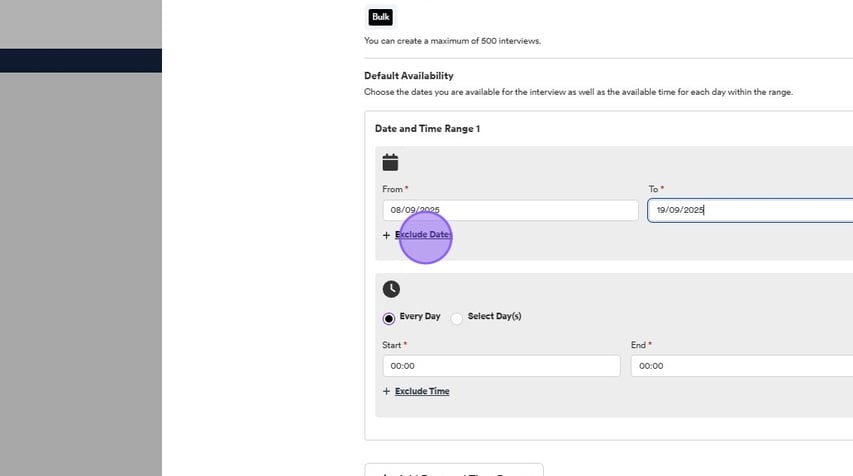Click the maximum of 500 interviews notice
This screenshot has width=853, height=476.
click(452, 41)
